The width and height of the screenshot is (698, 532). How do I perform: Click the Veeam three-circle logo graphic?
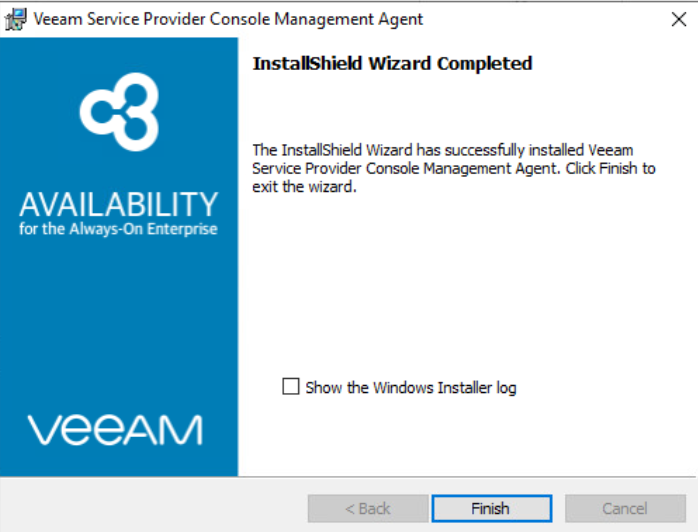(119, 112)
